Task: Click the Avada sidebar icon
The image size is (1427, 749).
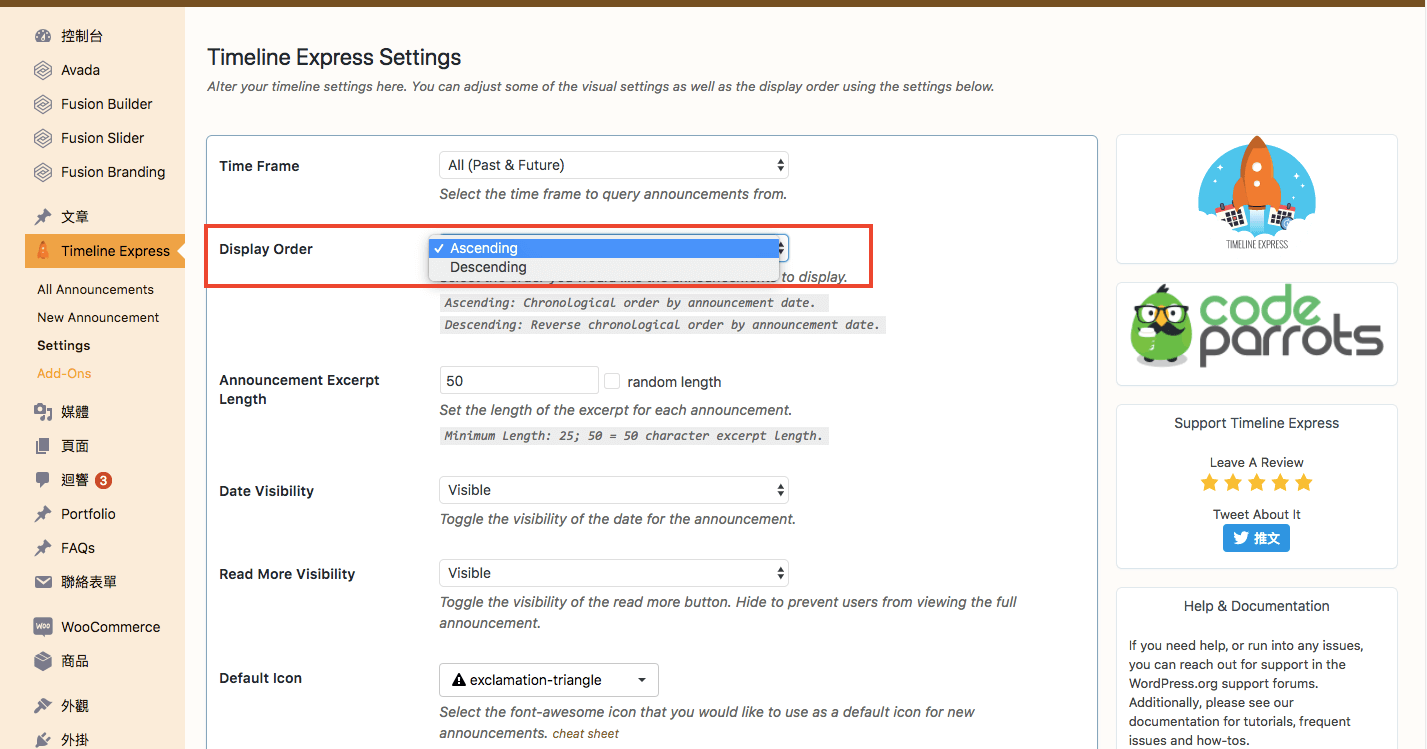Action: pos(43,70)
